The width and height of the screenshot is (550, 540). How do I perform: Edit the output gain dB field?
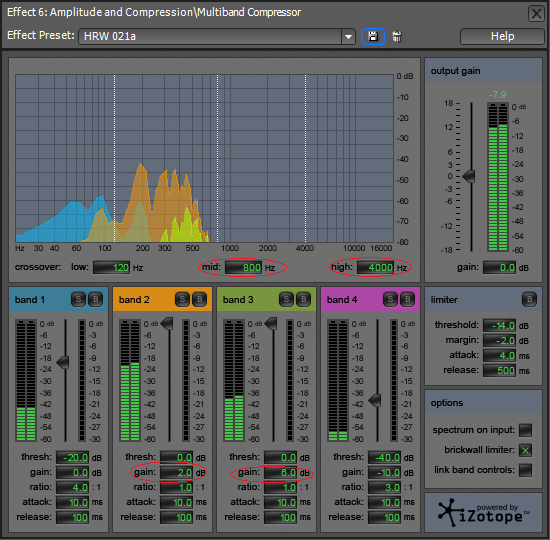499,267
